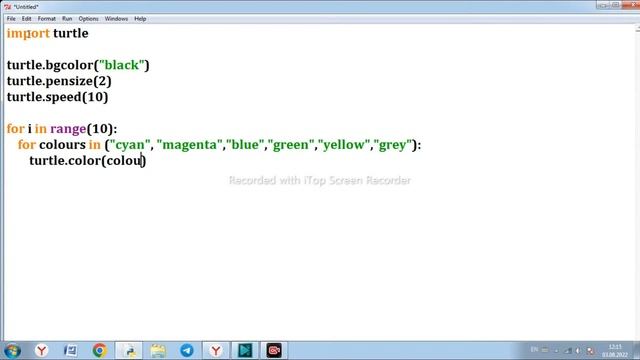Click the system clock date and time

click(x=615, y=351)
